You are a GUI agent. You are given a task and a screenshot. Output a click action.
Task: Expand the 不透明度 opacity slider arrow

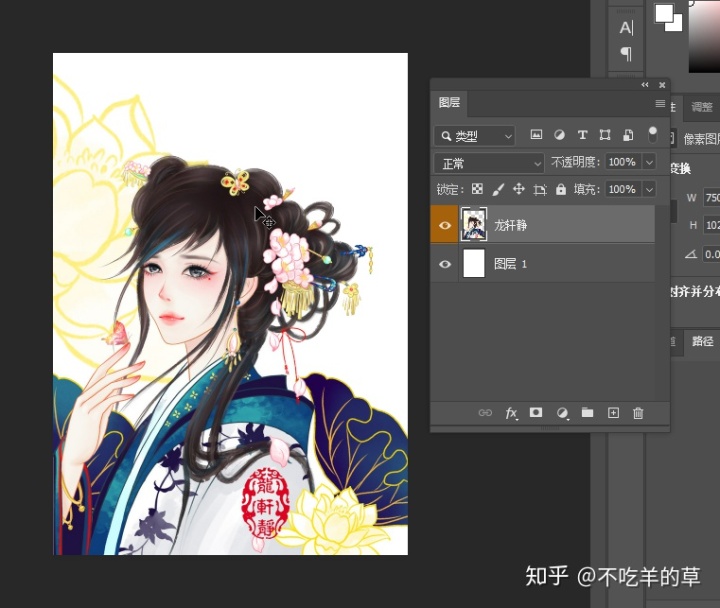pos(649,162)
